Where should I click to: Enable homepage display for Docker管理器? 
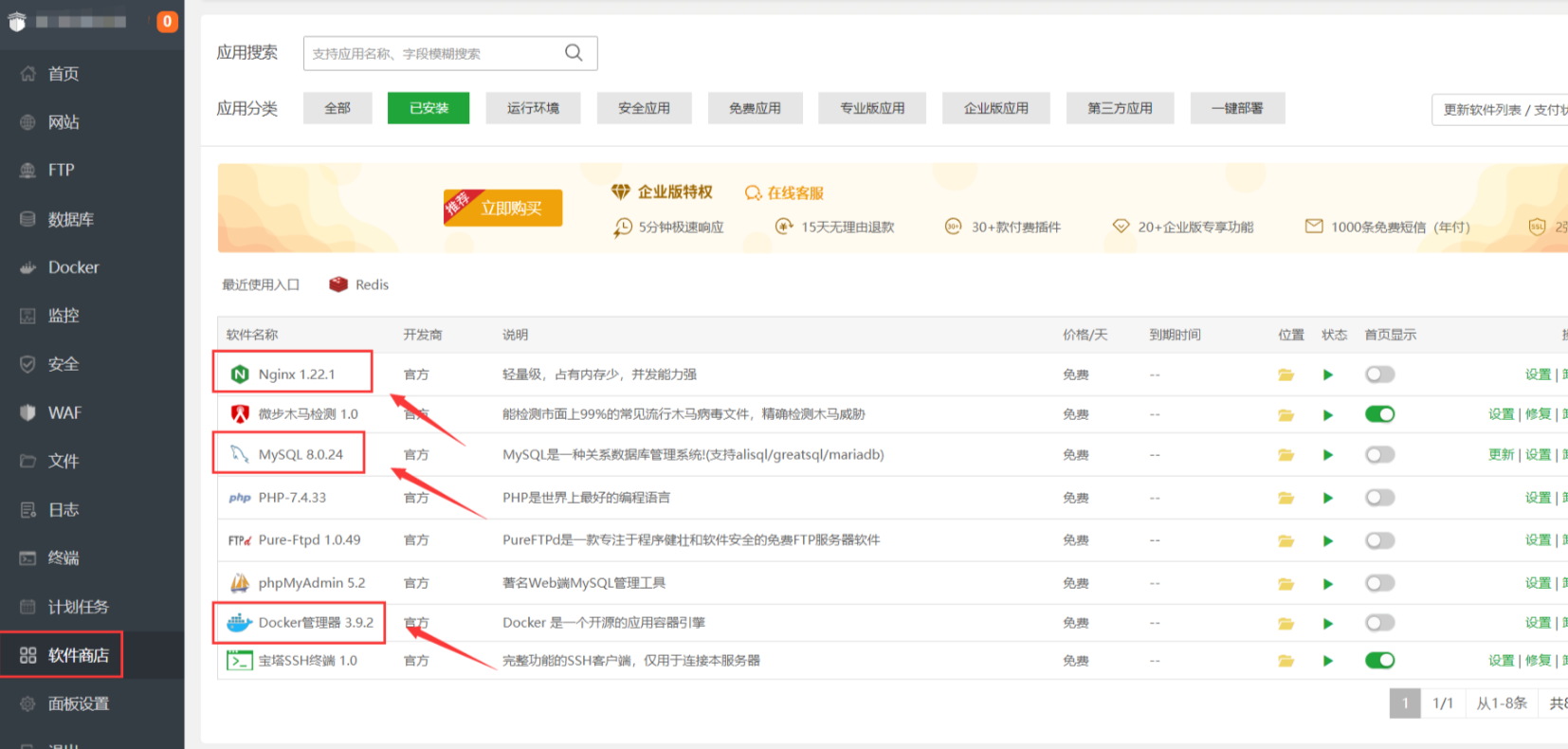coord(1380,623)
